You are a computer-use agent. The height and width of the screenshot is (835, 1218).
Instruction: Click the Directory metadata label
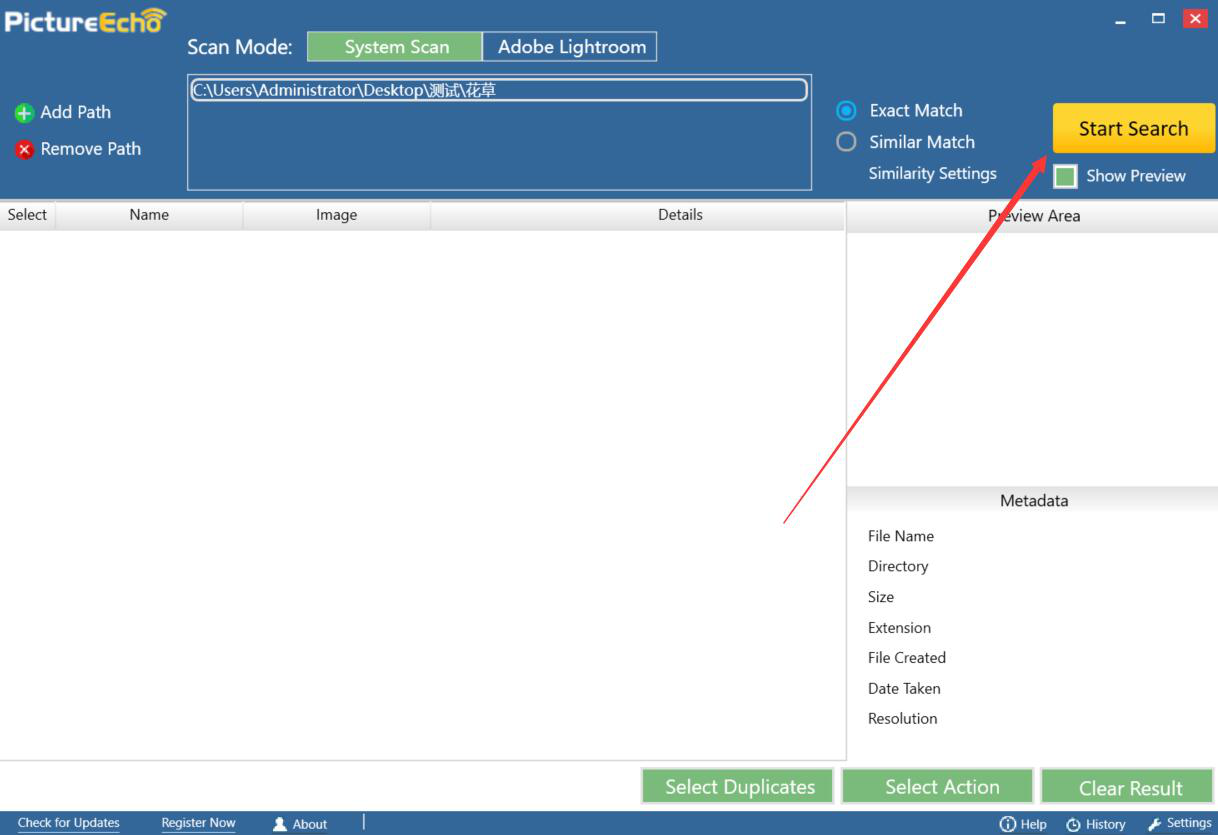click(898, 566)
